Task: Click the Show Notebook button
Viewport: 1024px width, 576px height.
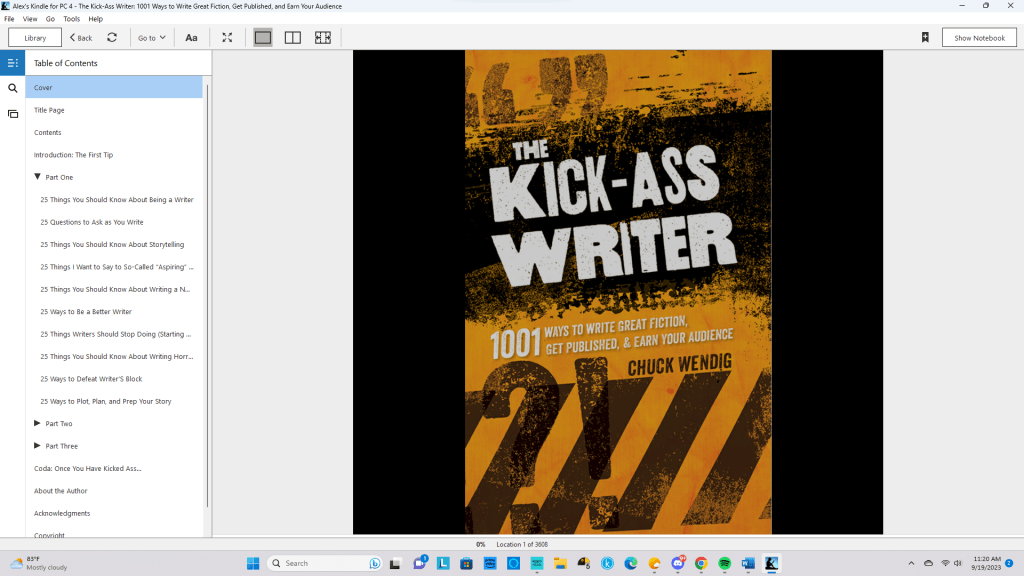Action: click(979, 38)
